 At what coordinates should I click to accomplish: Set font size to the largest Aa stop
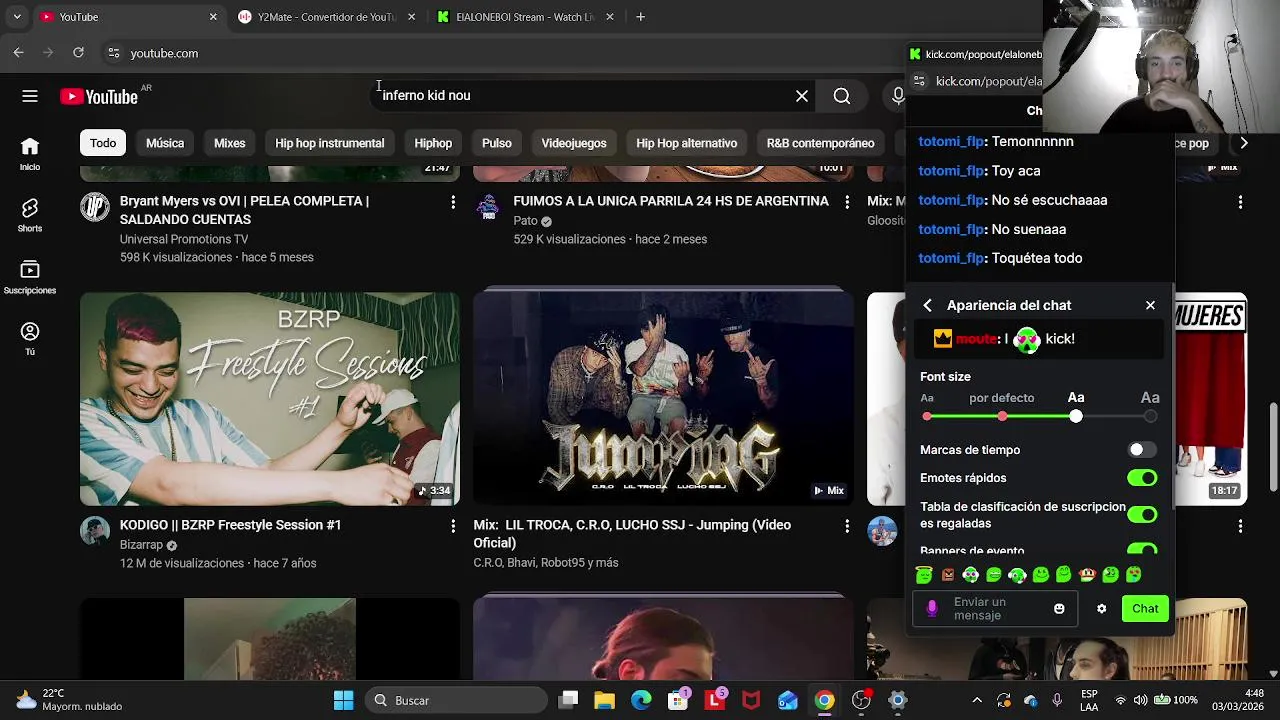pyautogui.click(x=1150, y=416)
